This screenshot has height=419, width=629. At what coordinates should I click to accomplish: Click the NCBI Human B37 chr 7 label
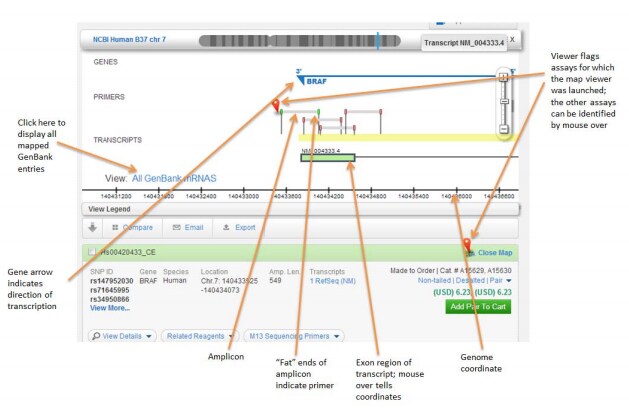pyautogui.click(x=129, y=39)
